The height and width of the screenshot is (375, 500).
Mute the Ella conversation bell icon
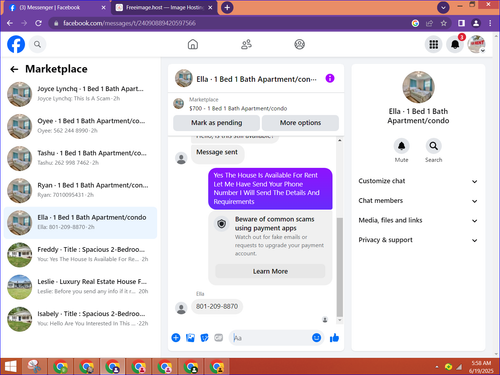click(x=401, y=146)
